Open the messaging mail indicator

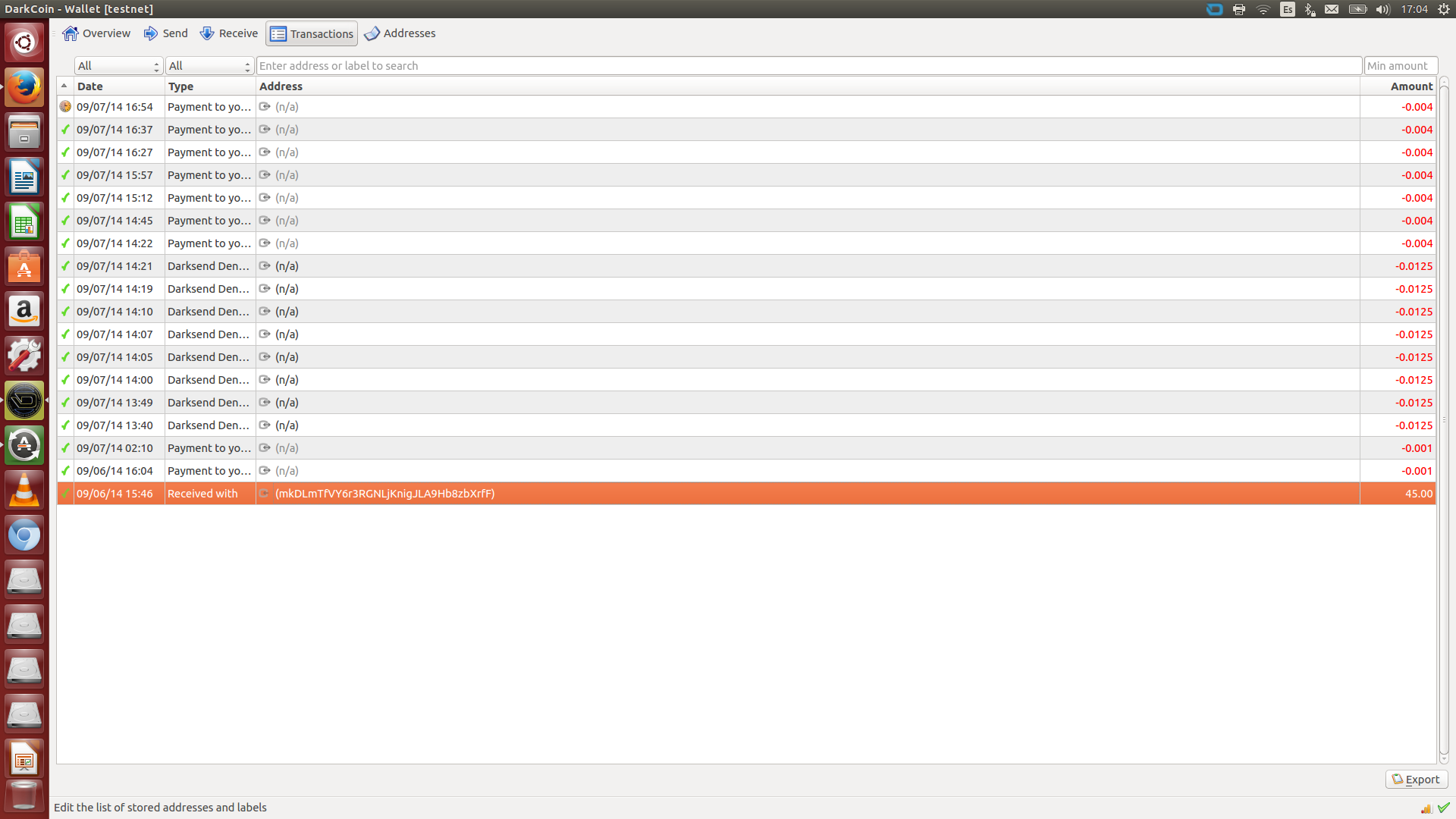click(x=1332, y=9)
